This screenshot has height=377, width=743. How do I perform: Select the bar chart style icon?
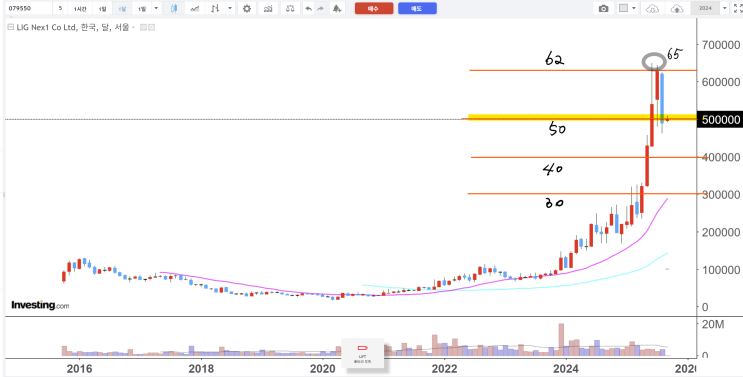(x=216, y=9)
